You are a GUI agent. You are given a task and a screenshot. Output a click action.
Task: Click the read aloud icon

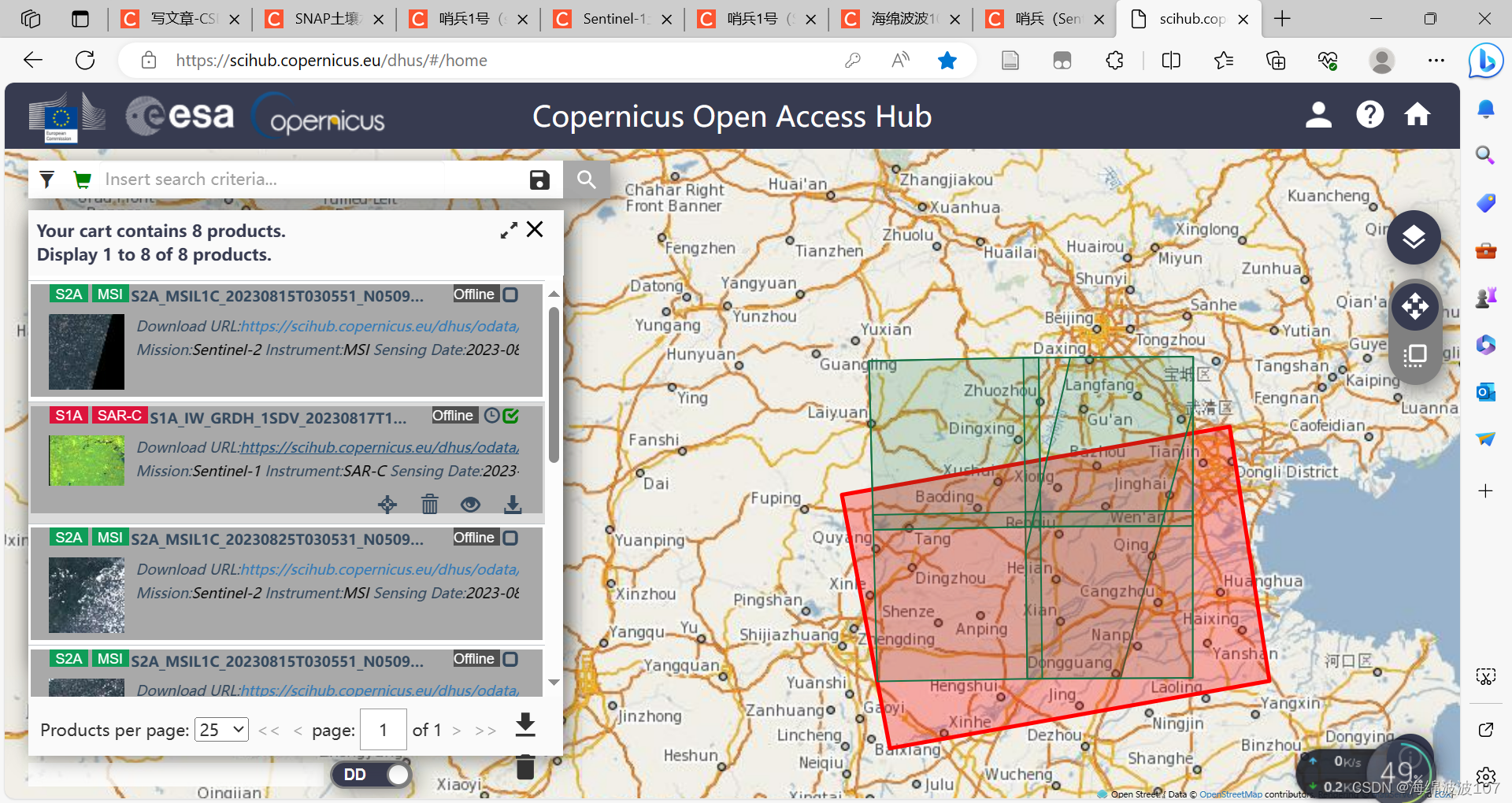(900, 61)
